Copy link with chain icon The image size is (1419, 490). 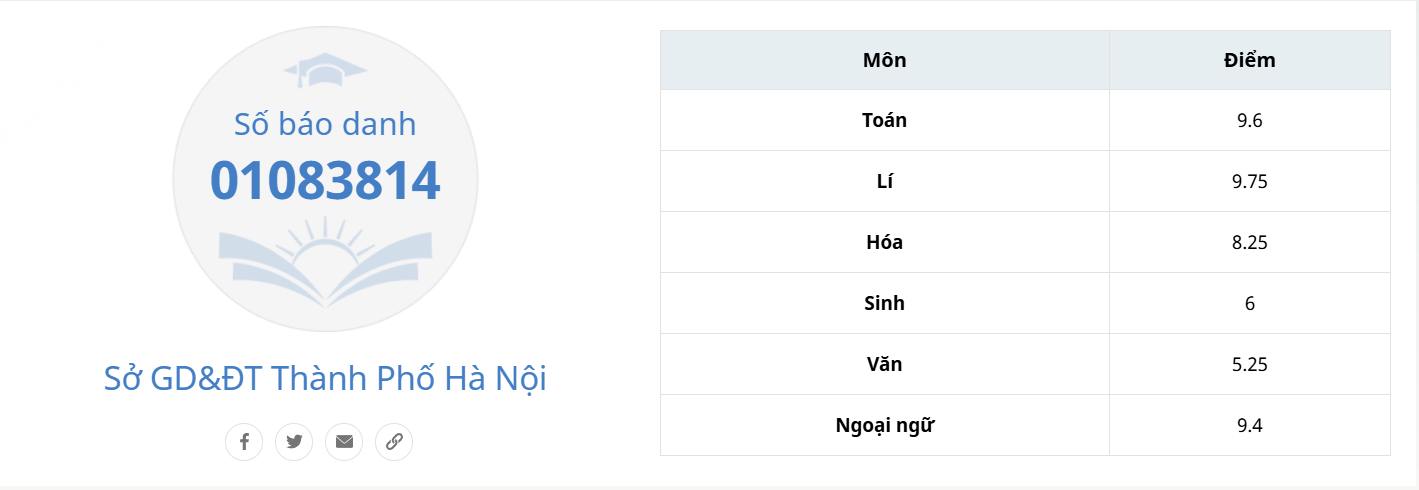(x=394, y=442)
